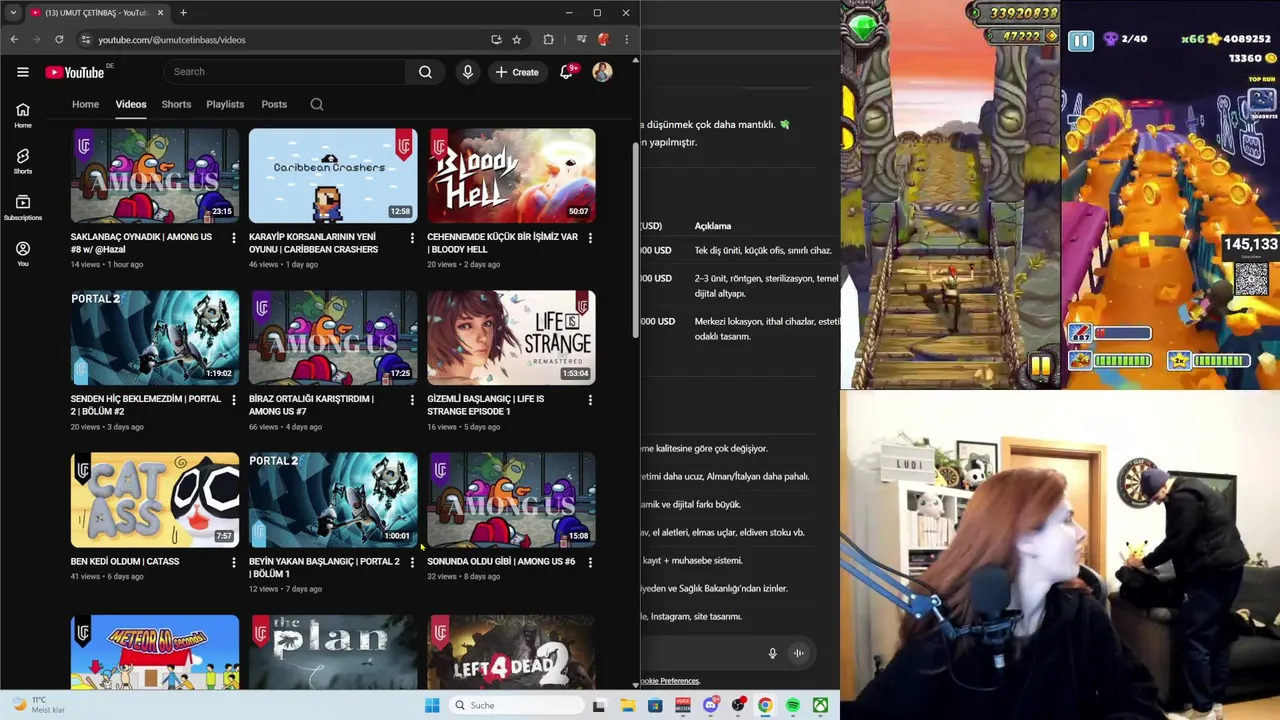Open the Bloody Hell video thumbnail
This screenshot has height=720, width=1280.
pyautogui.click(x=511, y=175)
